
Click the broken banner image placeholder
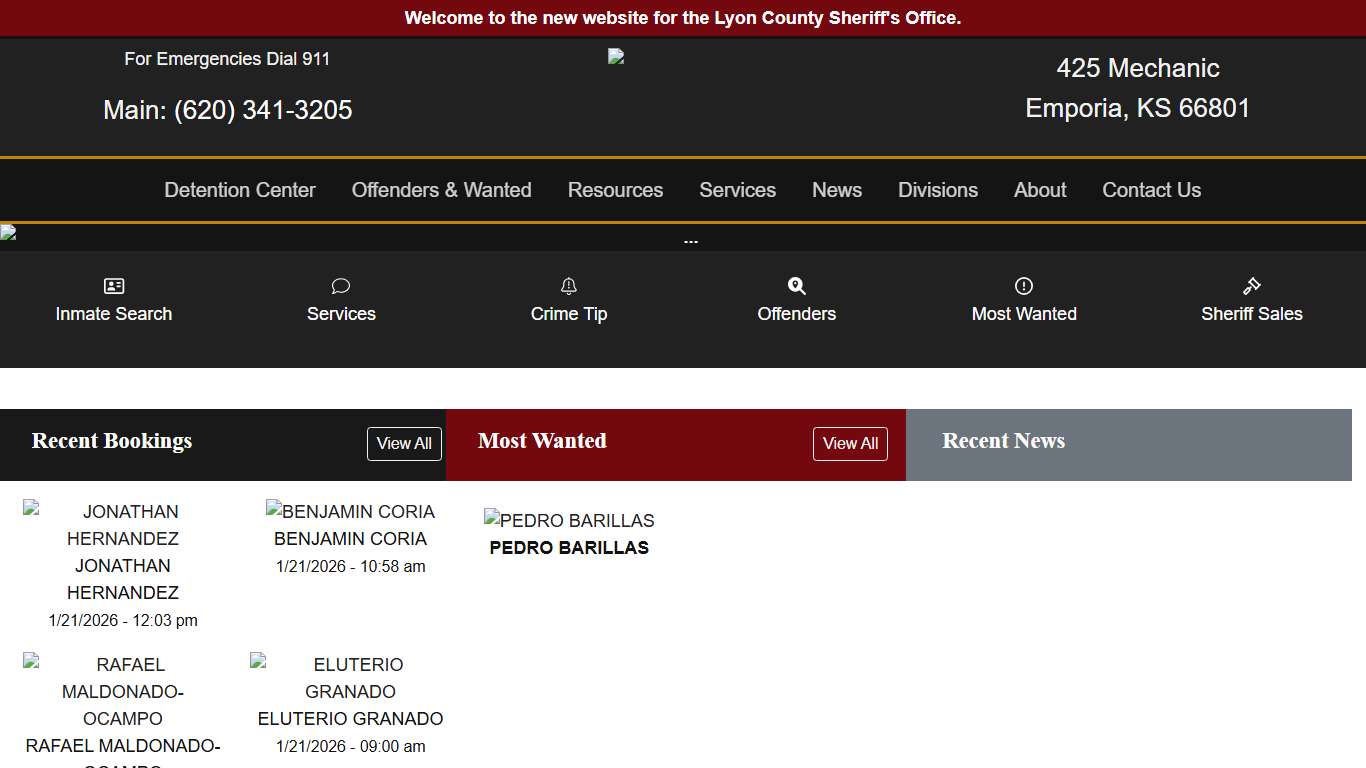coord(8,233)
